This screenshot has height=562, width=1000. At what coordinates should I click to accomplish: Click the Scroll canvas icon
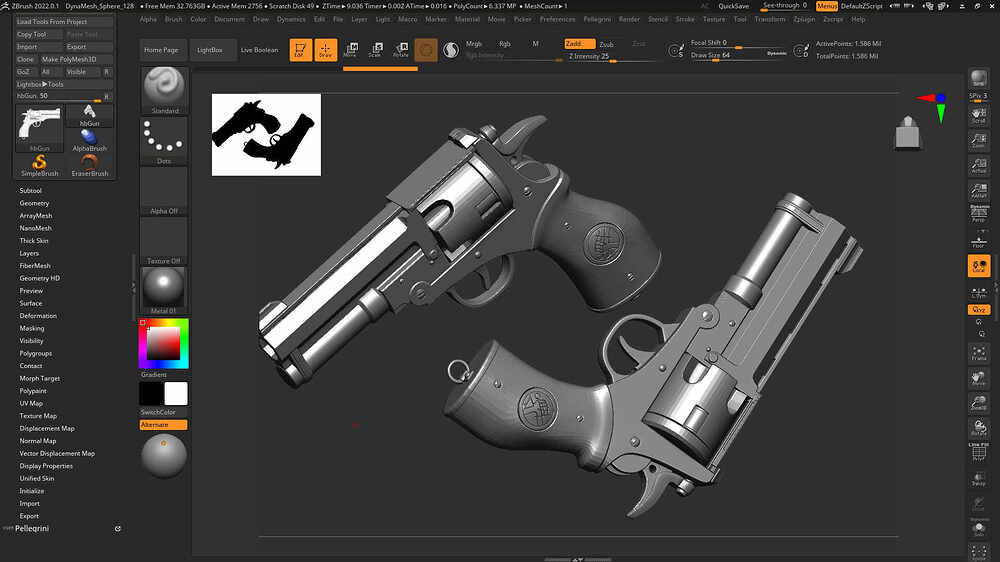(x=978, y=115)
